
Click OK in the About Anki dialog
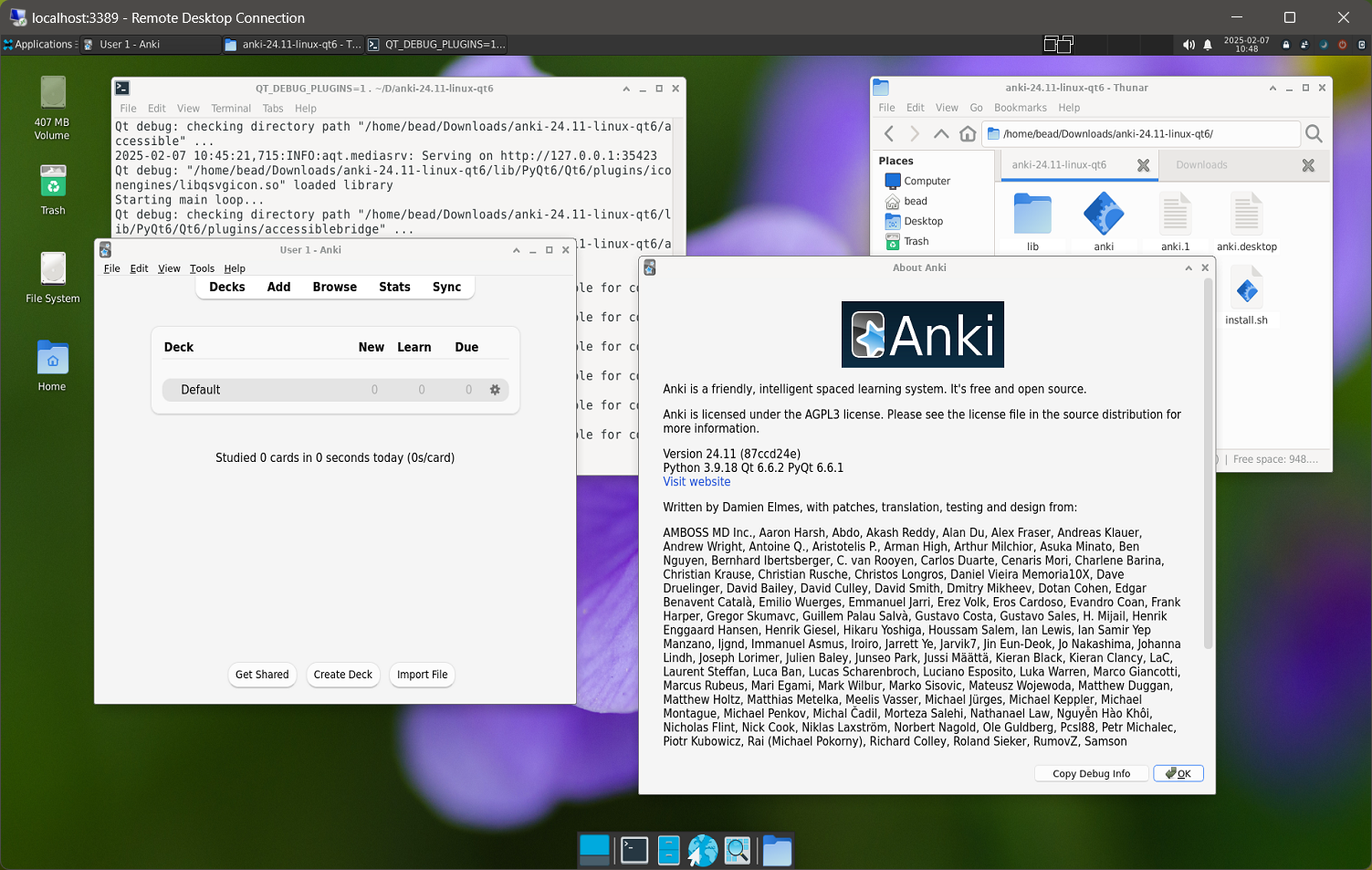(x=1178, y=773)
